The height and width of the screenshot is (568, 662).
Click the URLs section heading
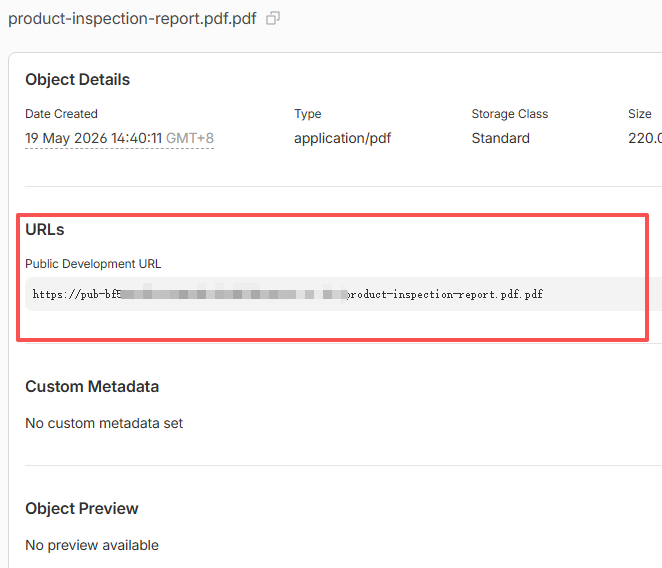point(45,230)
